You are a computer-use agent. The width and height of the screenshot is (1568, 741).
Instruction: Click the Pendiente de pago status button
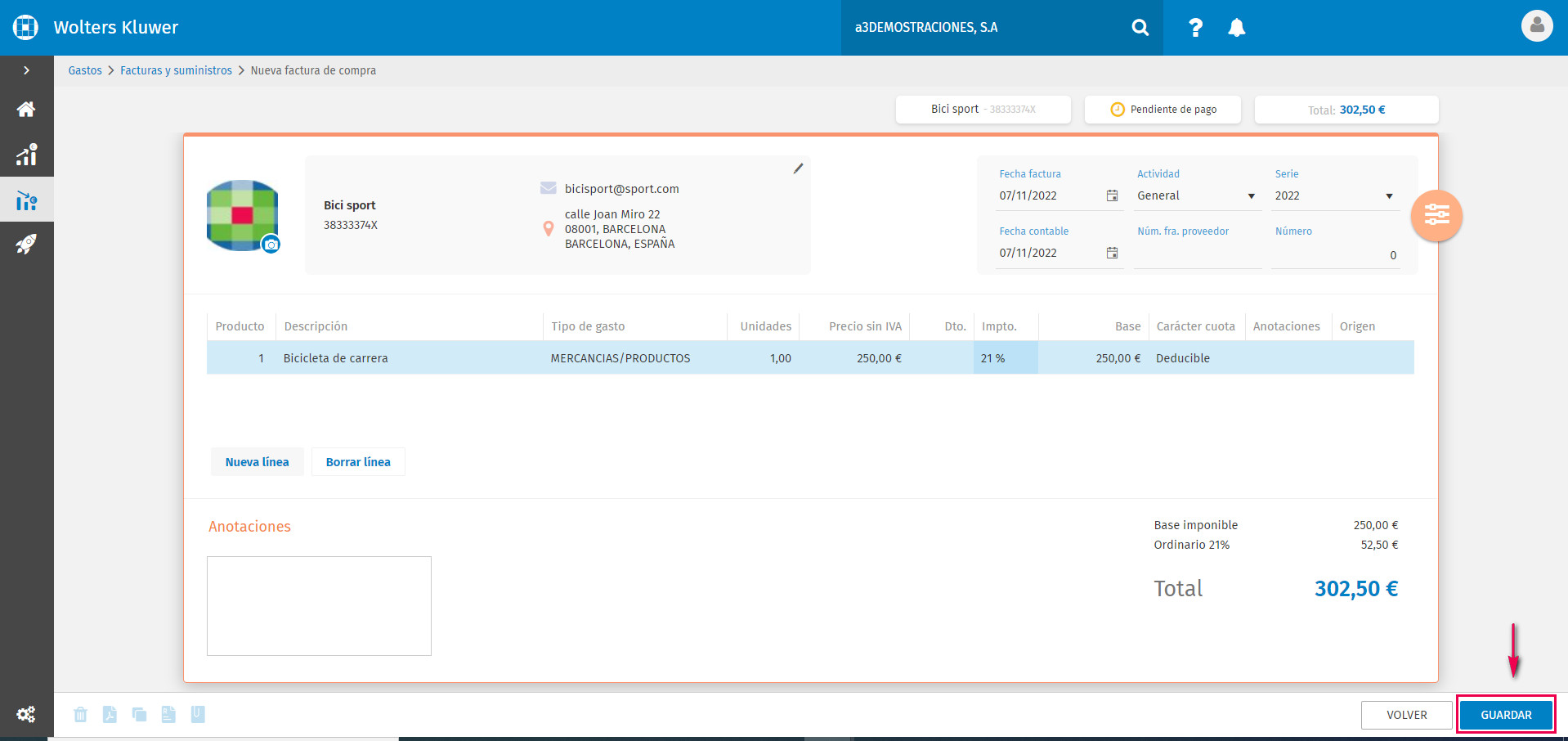click(x=1163, y=110)
